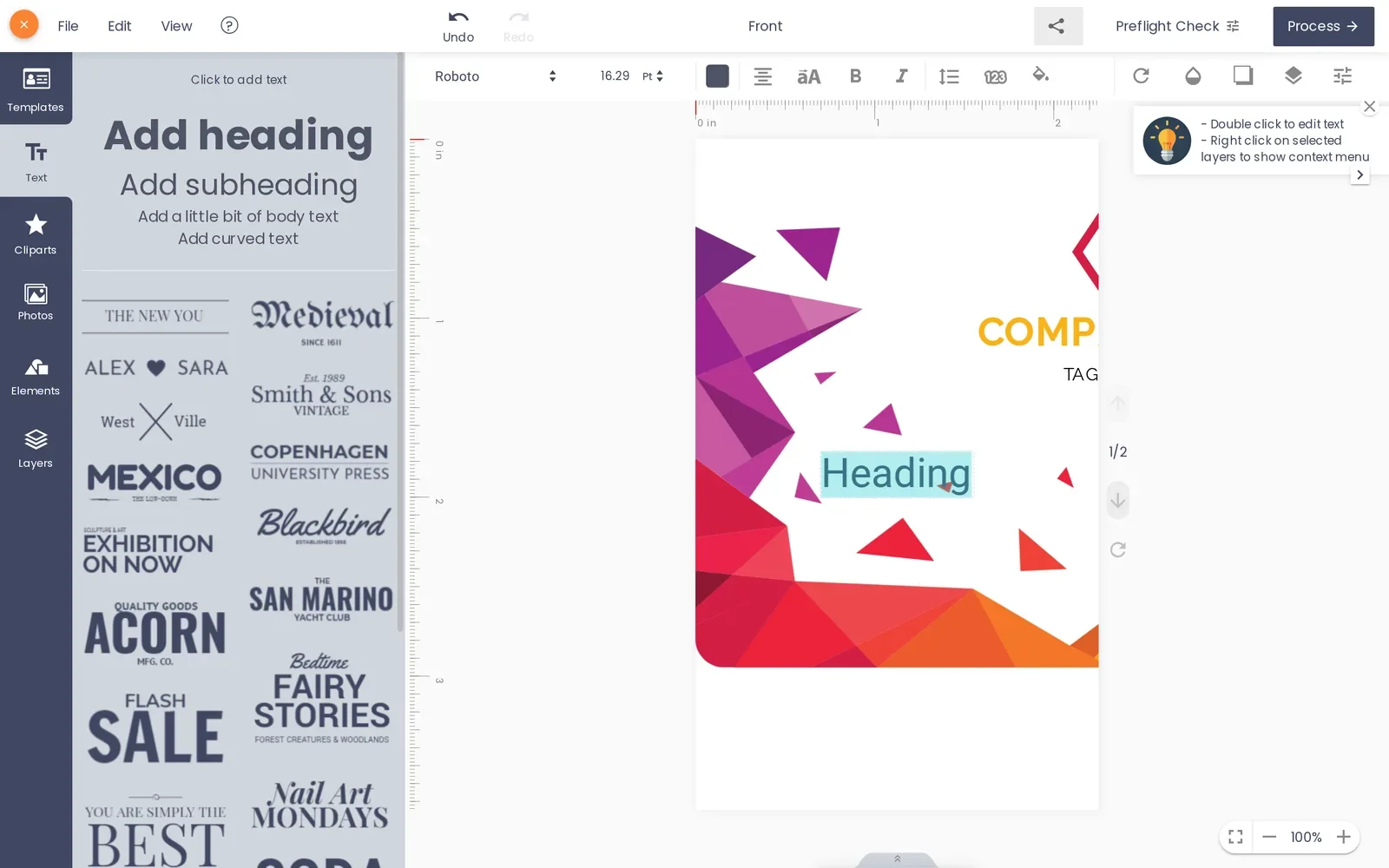Open the Edit menu
This screenshot has height=868, width=1389.
(119, 26)
